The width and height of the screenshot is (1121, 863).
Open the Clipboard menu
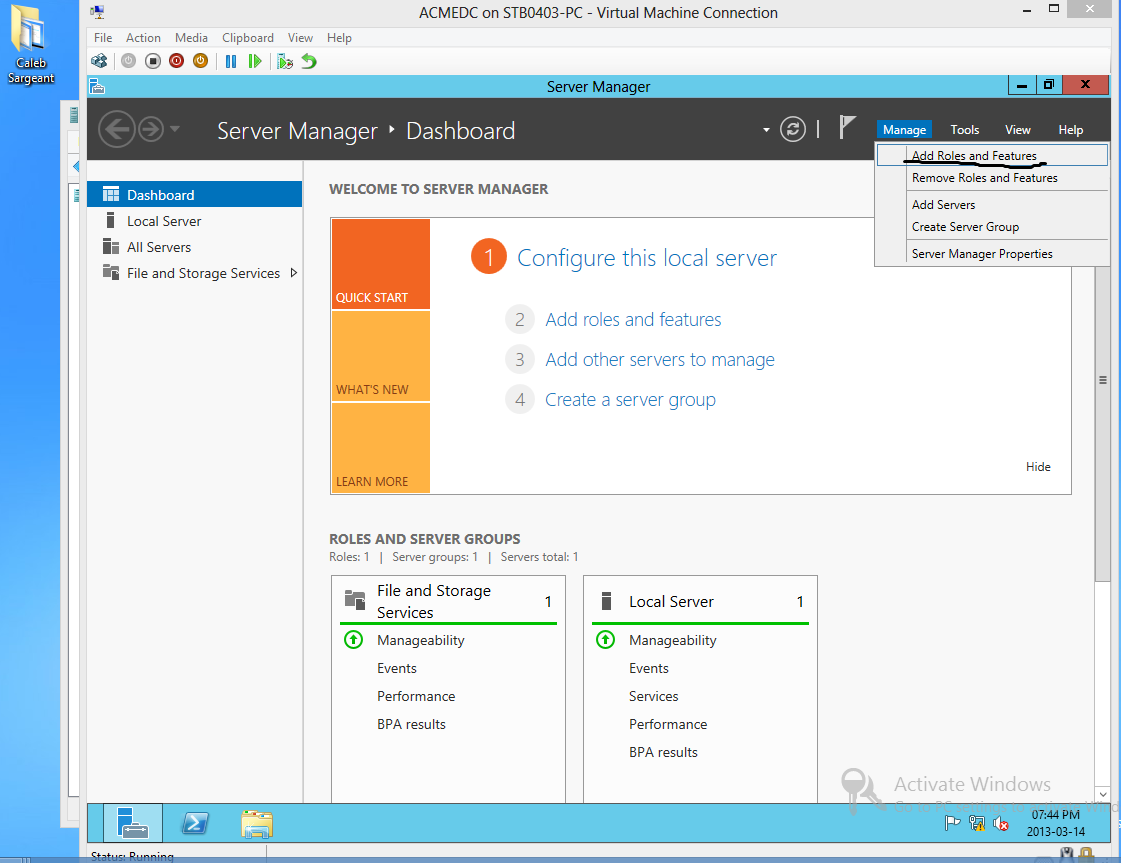click(247, 38)
